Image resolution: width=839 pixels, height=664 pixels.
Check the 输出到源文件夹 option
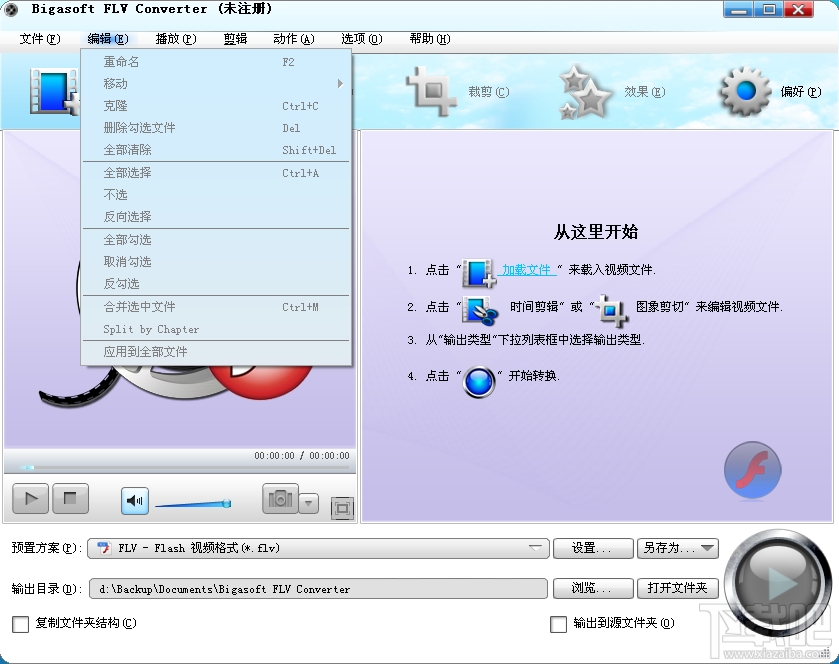tap(558, 623)
